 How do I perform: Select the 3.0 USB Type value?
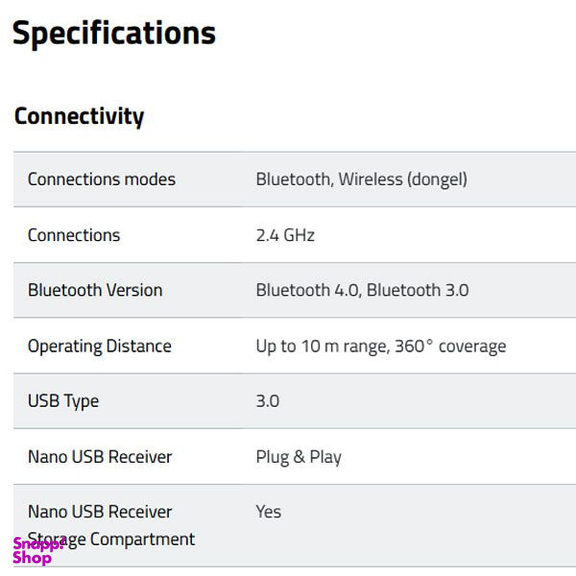click(x=267, y=401)
